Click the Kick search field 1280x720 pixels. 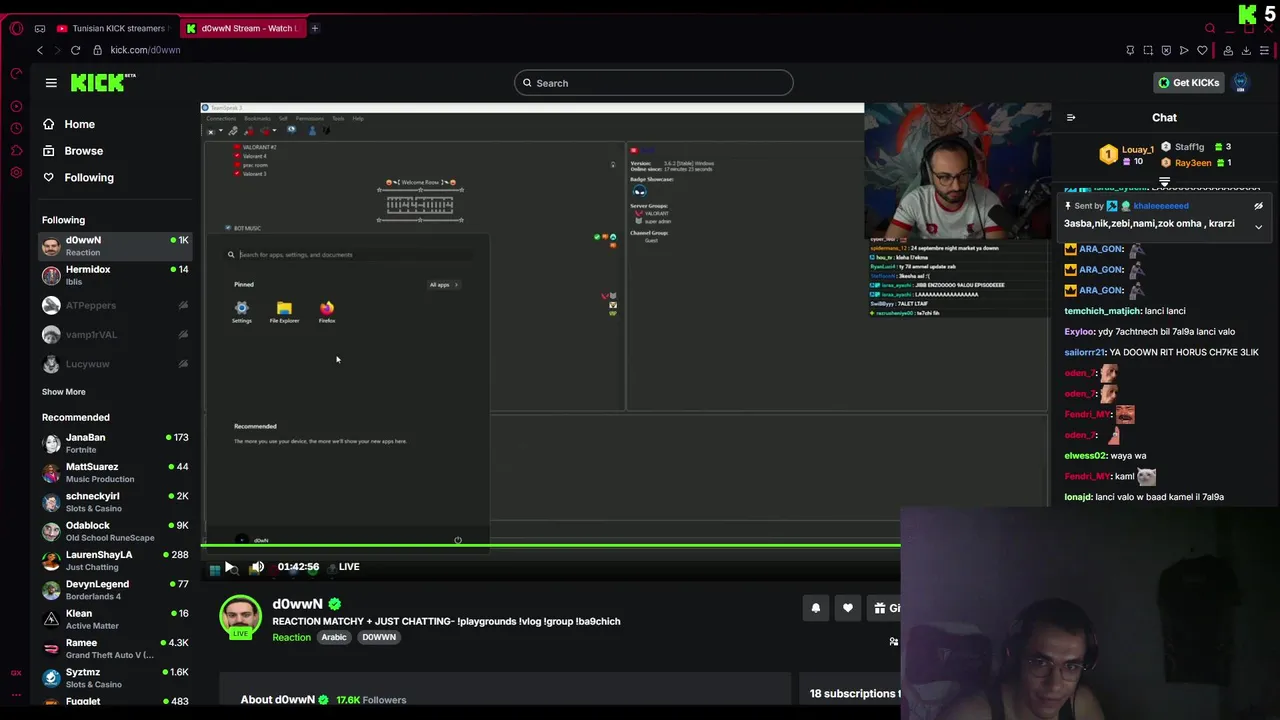point(654,83)
